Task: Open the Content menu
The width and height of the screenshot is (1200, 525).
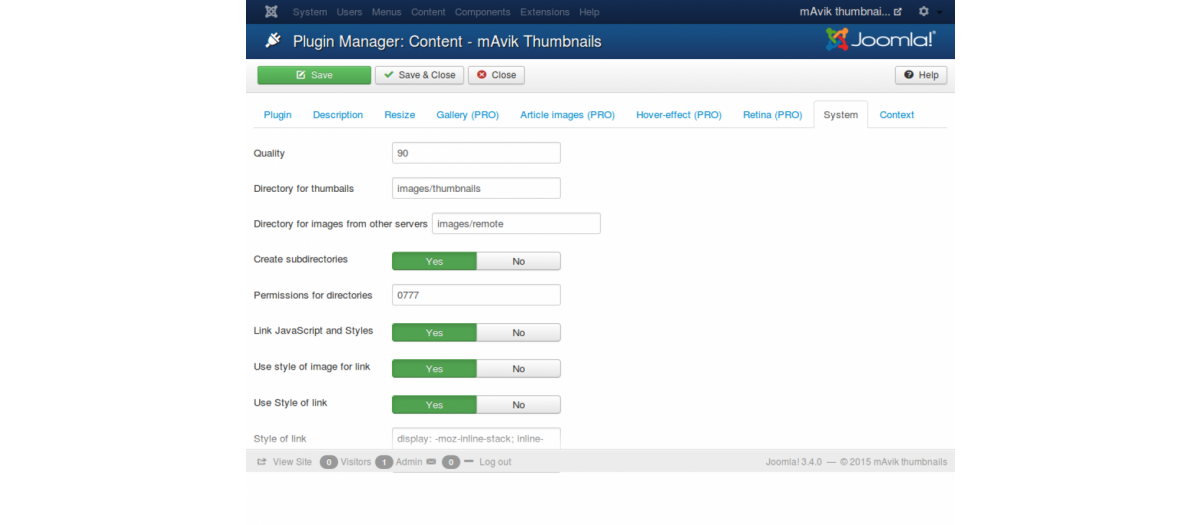Action: pyautogui.click(x=428, y=12)
